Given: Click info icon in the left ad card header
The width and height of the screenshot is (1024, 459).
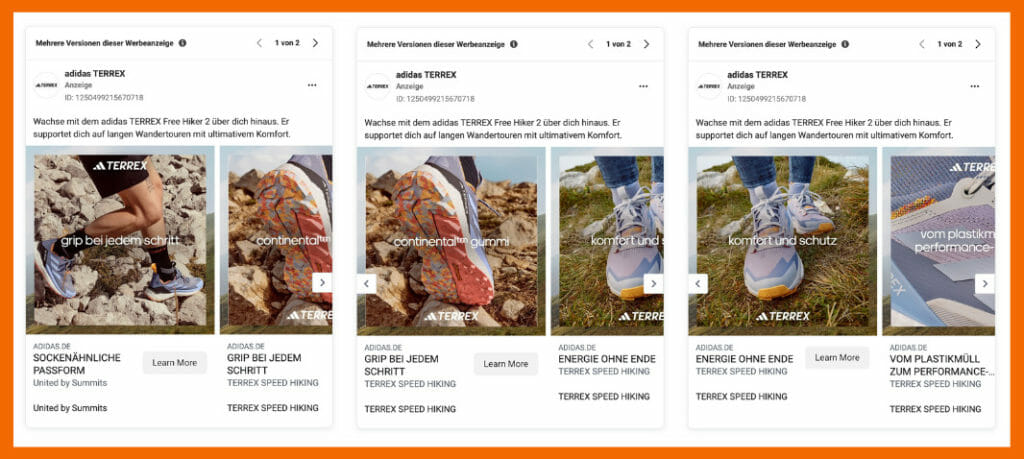Looking at the screenshot, I should 183,43.
